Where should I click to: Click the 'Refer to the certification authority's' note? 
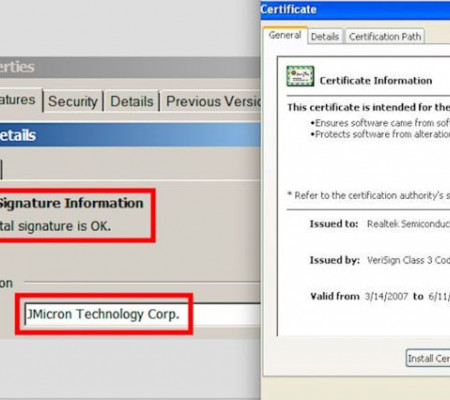pyautogui.click(x=369, y=195)
